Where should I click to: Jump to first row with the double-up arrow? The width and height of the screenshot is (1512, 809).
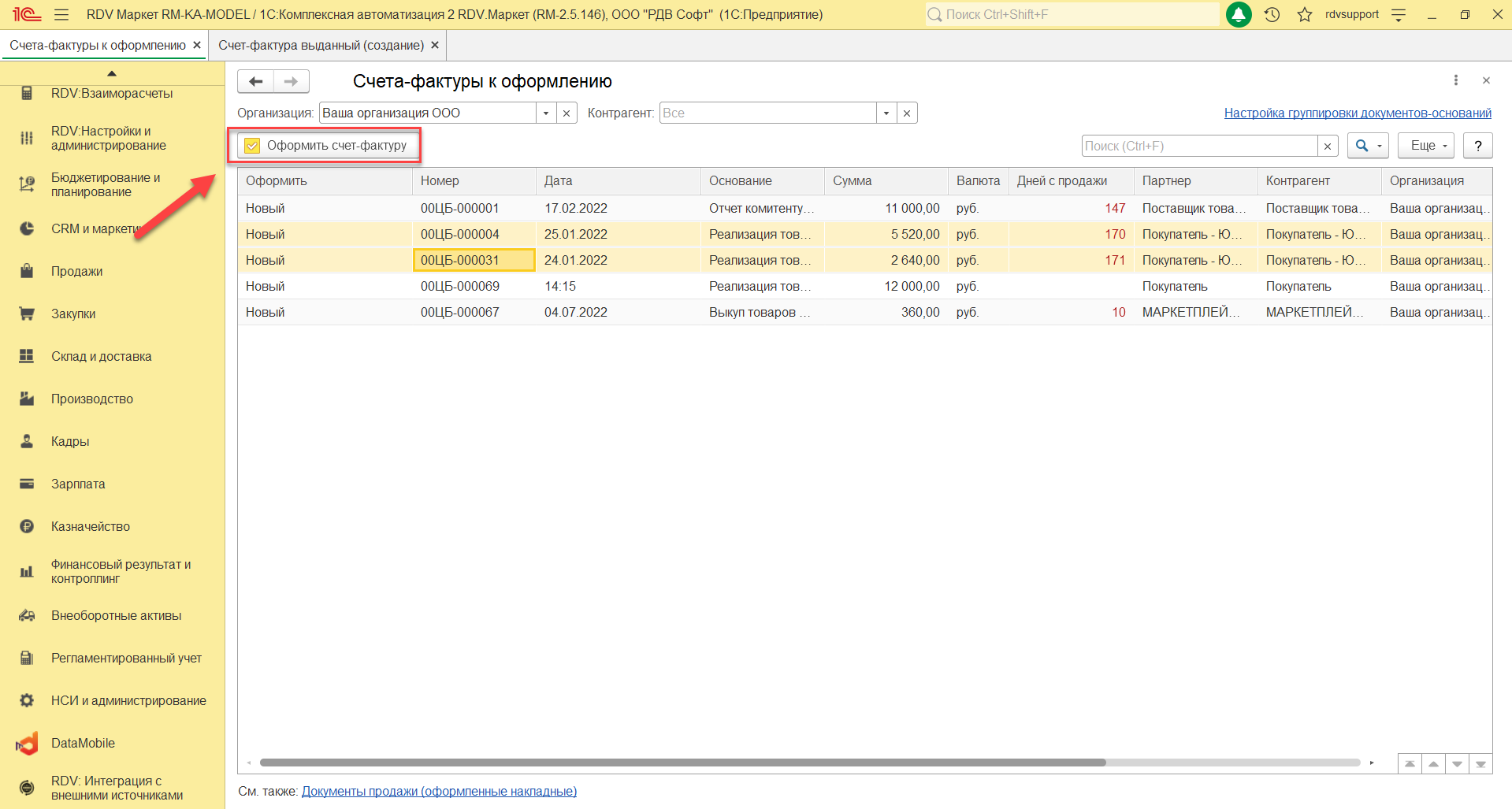pos(1410,764)
